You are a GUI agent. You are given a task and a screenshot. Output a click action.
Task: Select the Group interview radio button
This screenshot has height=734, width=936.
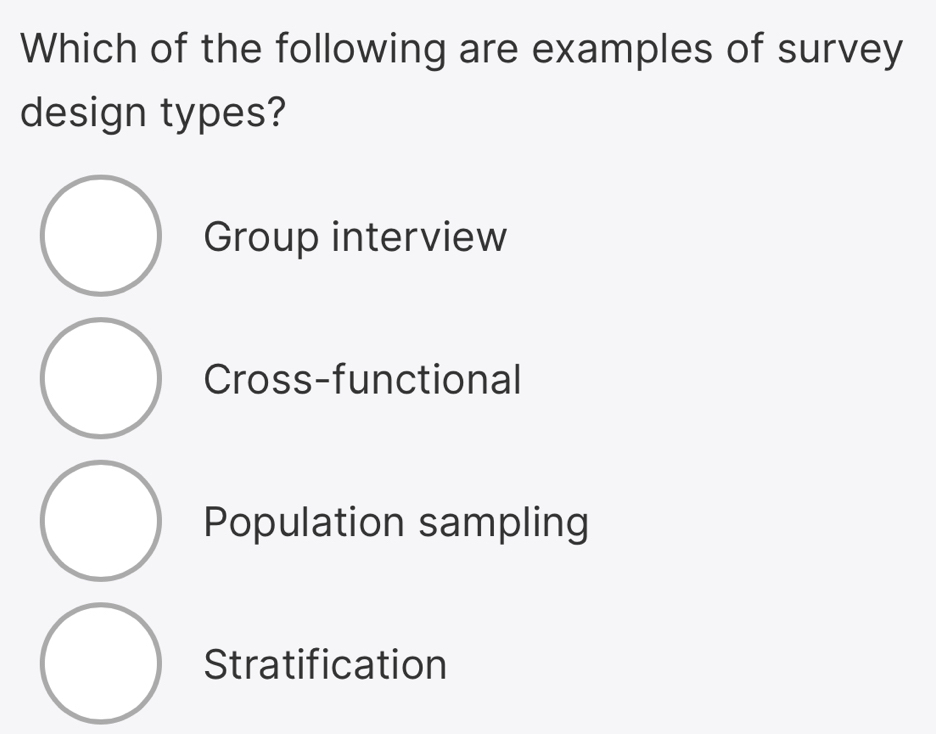pyautogui.click(x=101, y=234)
